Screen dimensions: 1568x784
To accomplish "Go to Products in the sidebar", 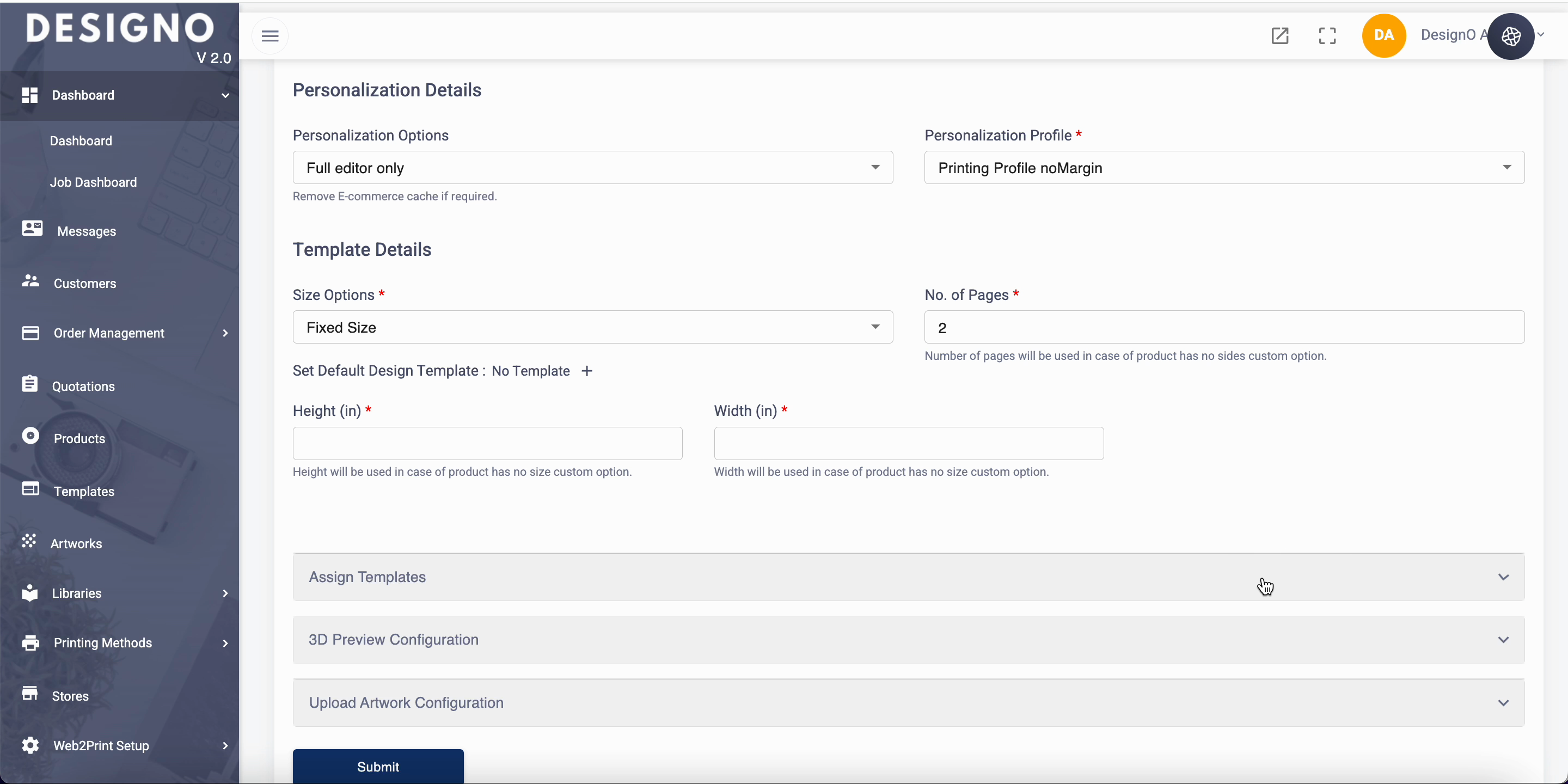I will tap(79, 439).
